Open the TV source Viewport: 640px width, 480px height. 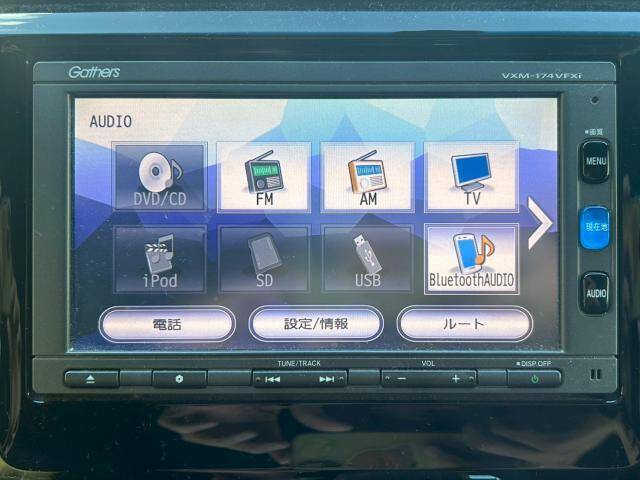(471, 176)
